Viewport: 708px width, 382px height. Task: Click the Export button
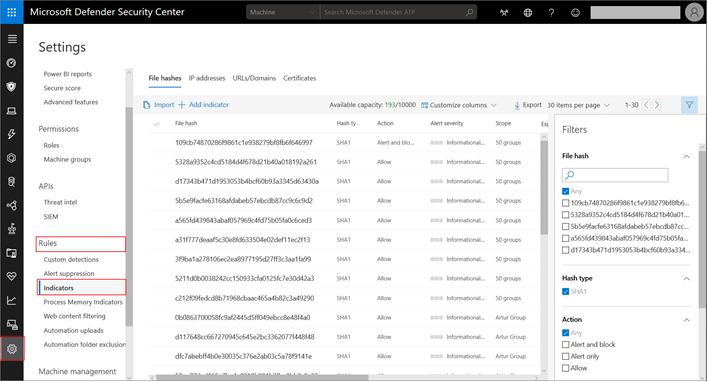pyautogui.click(x=527, y=105)
